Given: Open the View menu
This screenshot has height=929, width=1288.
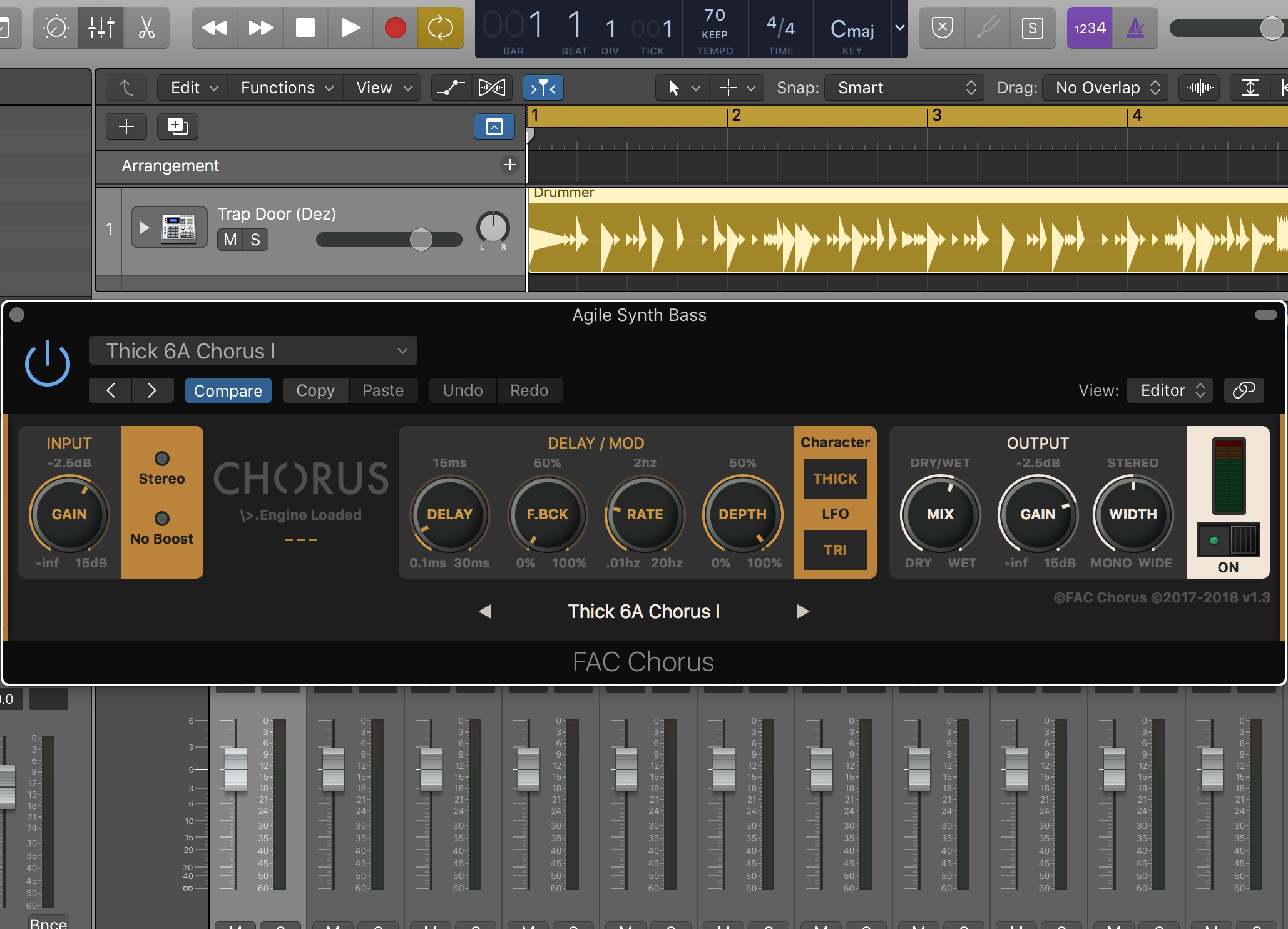Looking at the screenshot, I should tap(383, 88).
